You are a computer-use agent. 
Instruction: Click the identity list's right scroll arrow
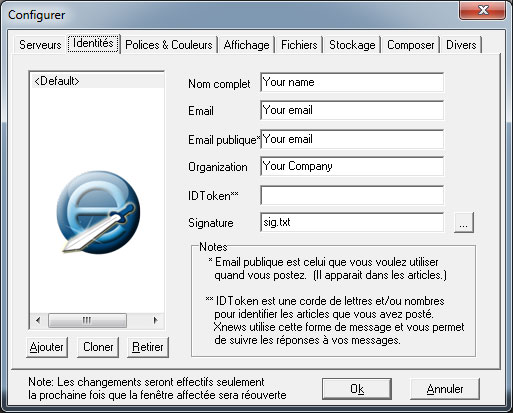coord(155,321)
